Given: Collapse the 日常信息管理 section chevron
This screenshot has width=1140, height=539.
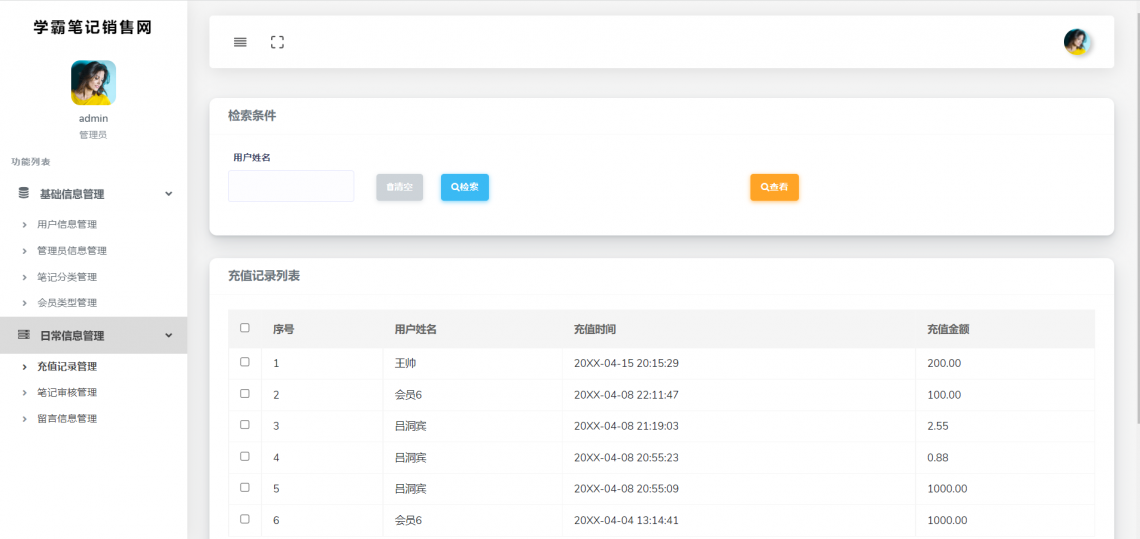Looking at the screenshot, I should pyautogui.click(x=169, y=335).
